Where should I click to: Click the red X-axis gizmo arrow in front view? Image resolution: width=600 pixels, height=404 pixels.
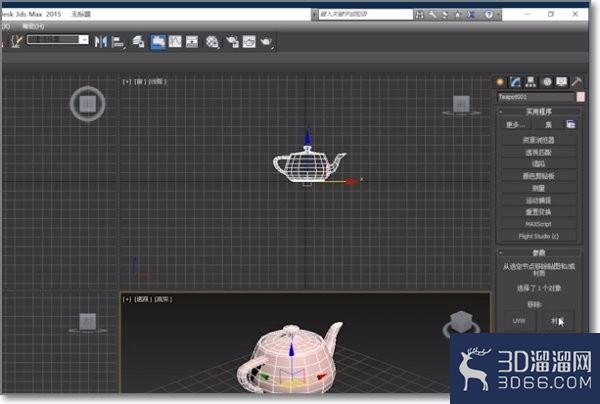click(352, 181)
